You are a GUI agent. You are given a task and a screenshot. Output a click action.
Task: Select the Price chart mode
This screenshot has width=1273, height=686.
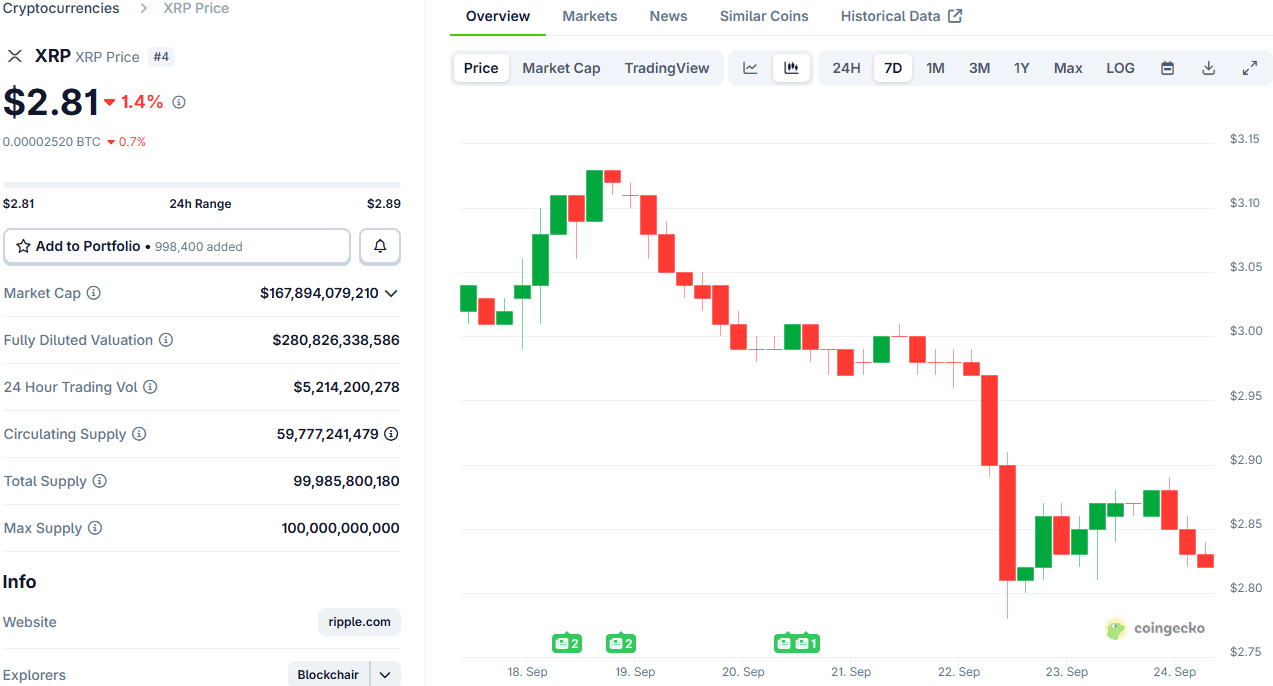tap(481, 68)
